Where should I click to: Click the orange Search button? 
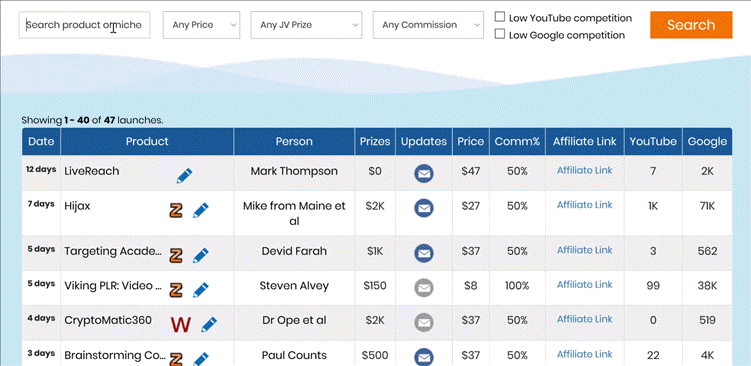tap(691, 25)
